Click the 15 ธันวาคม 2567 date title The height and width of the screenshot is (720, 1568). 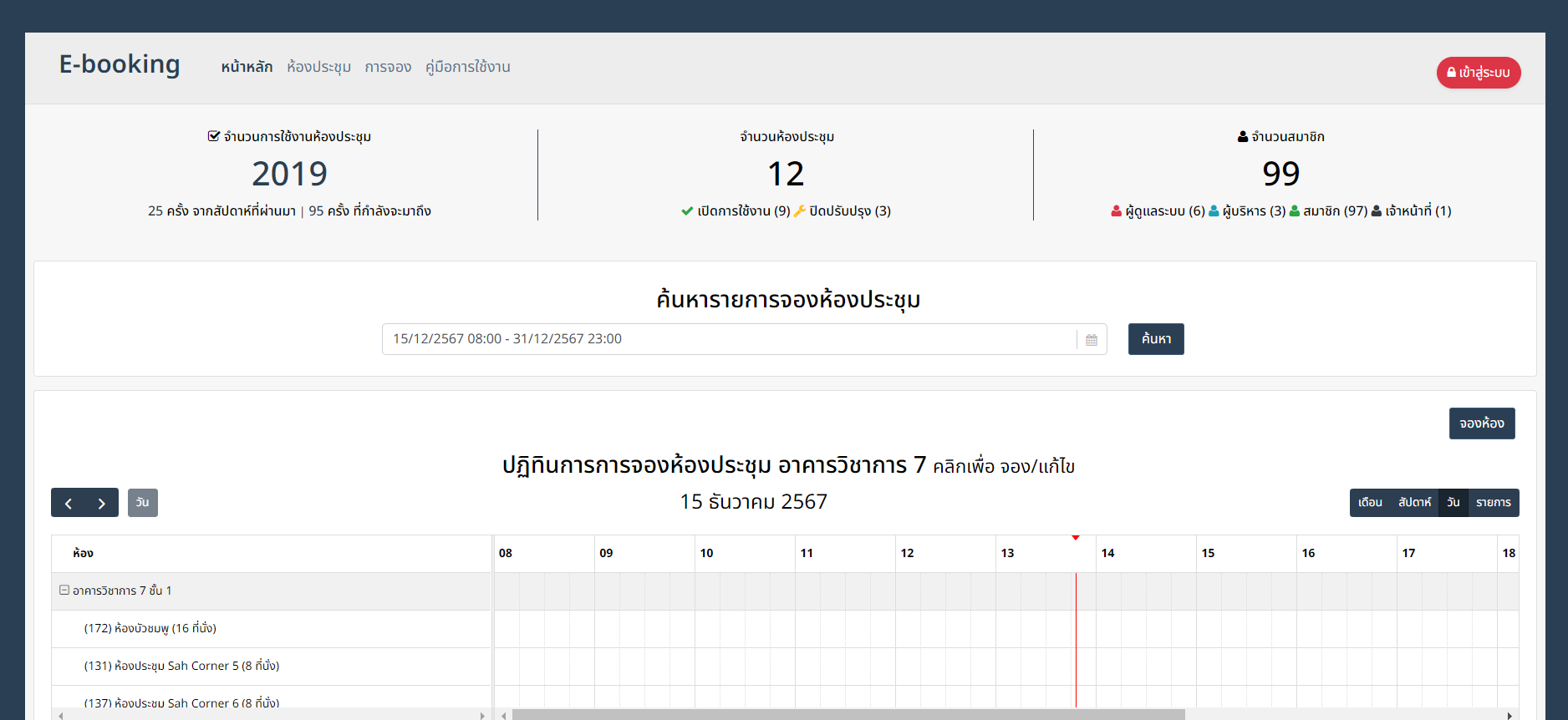tap(753, 501)
